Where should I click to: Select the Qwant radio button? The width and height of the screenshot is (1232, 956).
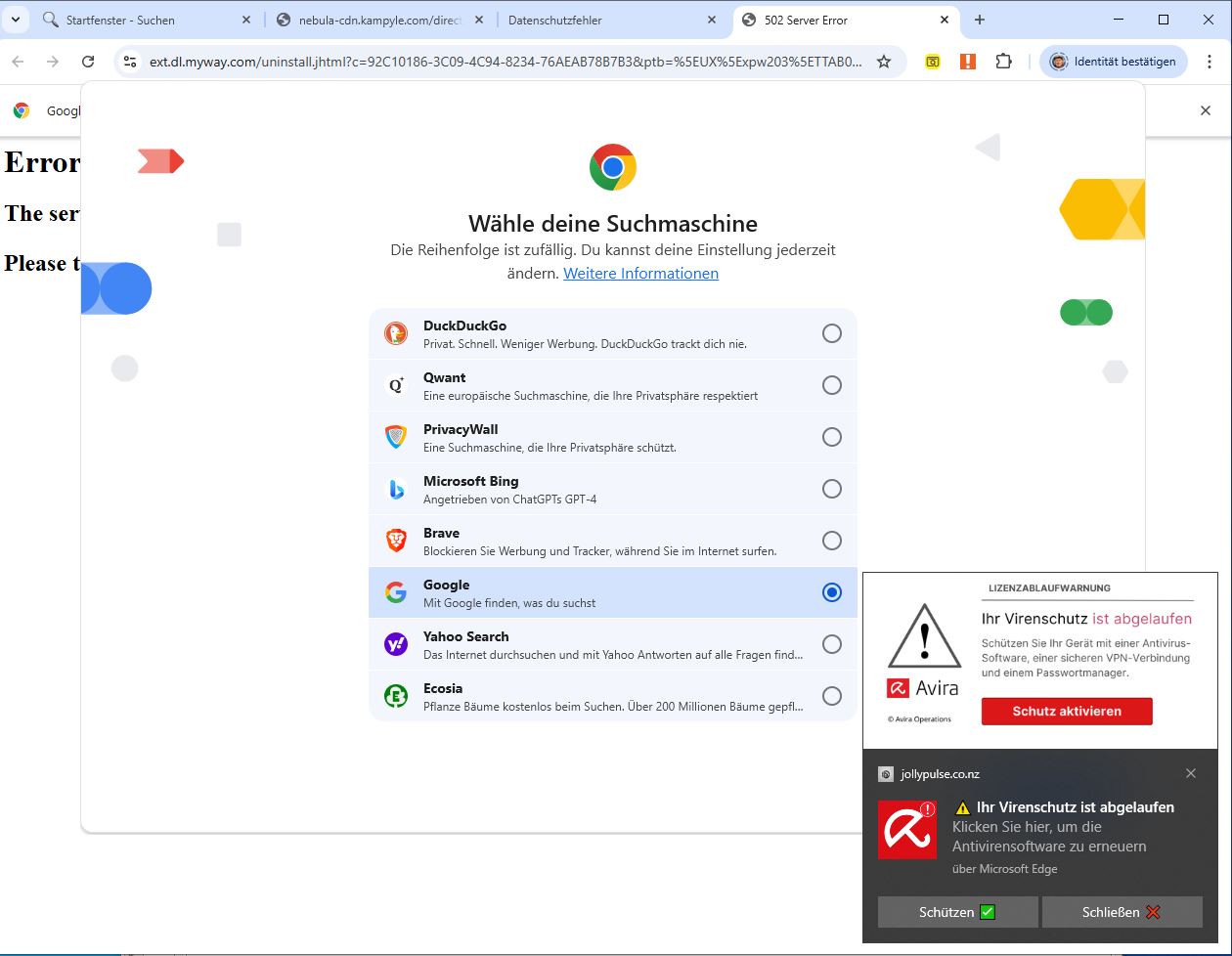831,385
